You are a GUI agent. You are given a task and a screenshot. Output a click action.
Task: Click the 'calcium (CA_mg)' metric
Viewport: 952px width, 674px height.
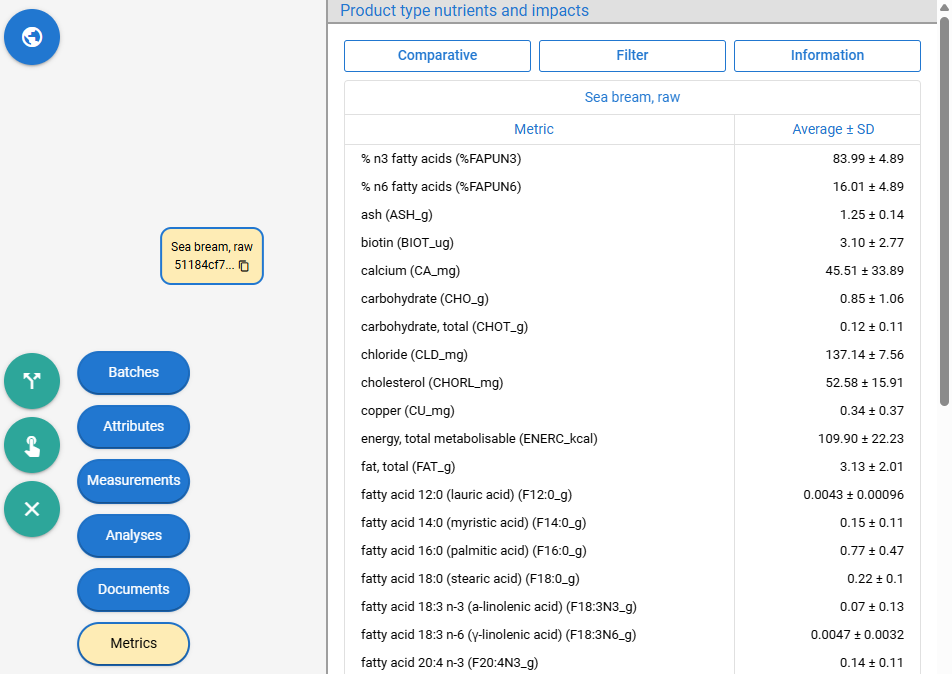[x=410, y=270]
